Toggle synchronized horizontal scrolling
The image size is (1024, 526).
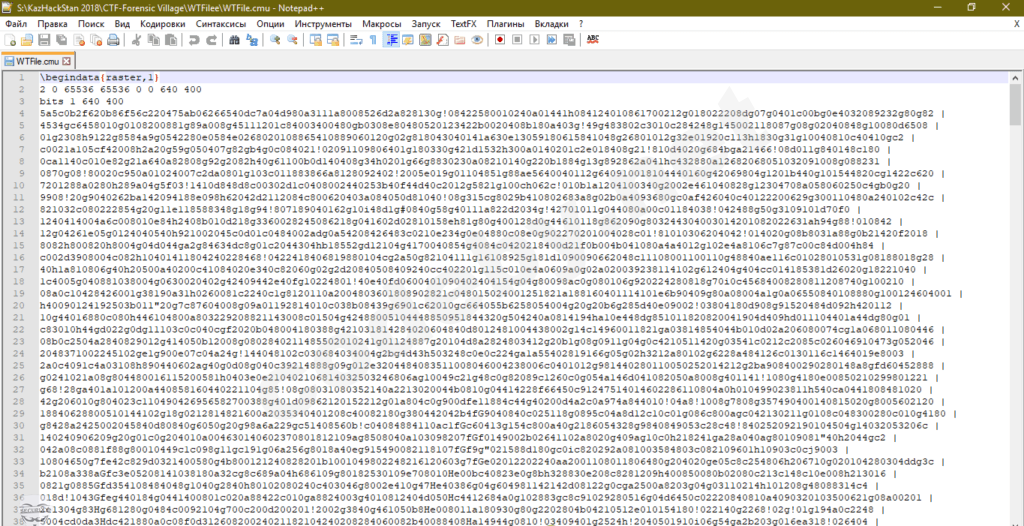point(333,40)
